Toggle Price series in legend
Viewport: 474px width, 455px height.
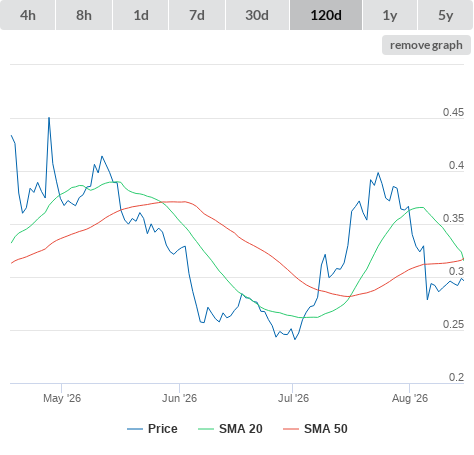click(x=152, y=429)
